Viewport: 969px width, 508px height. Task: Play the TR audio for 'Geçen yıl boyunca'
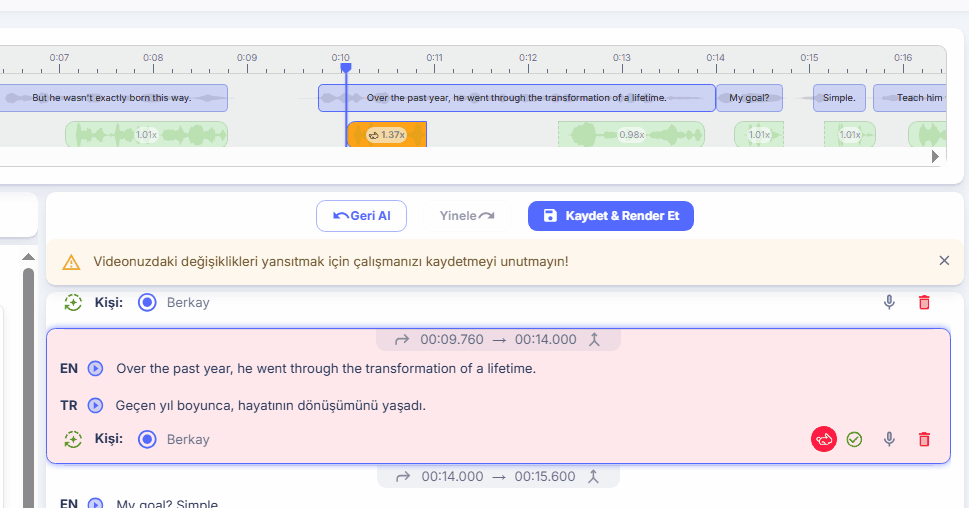point(95,405)
